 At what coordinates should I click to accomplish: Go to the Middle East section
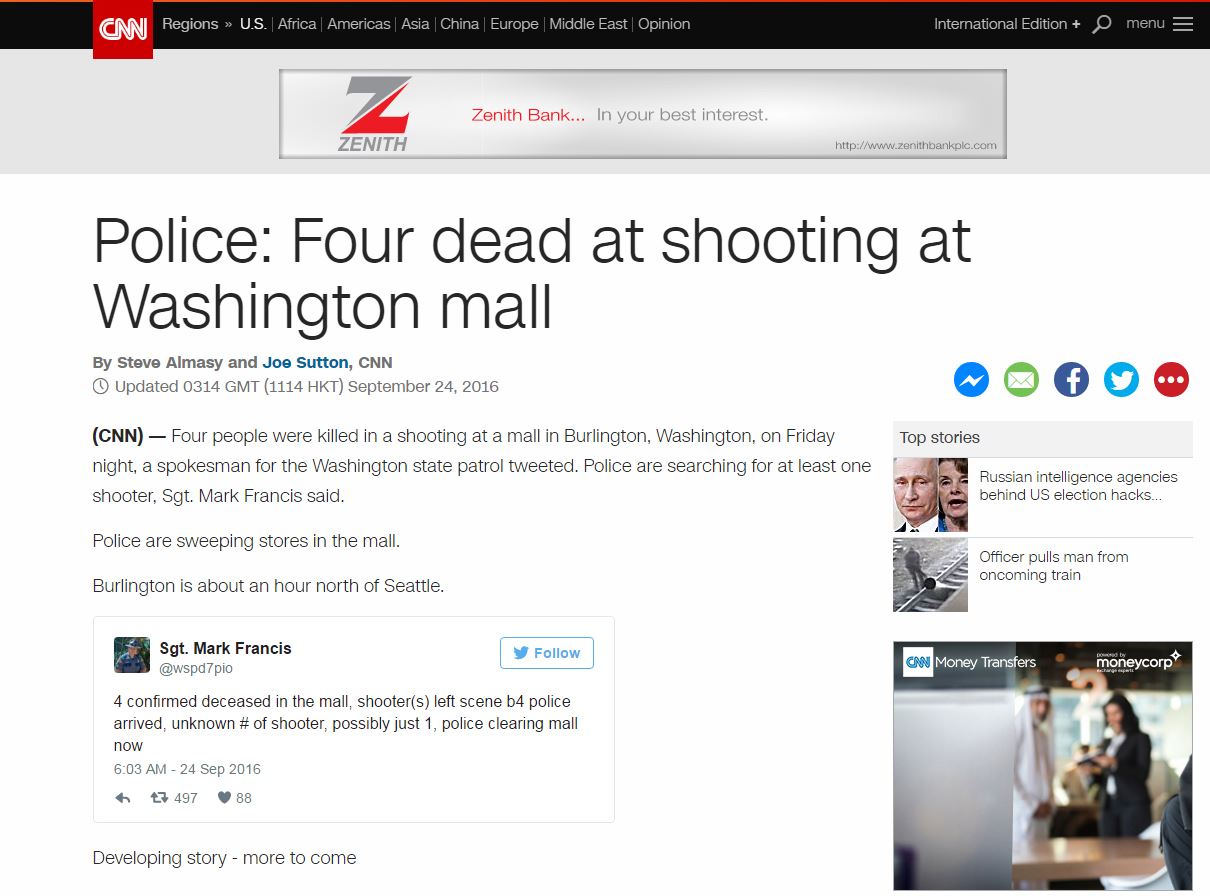tap(588, 24)
